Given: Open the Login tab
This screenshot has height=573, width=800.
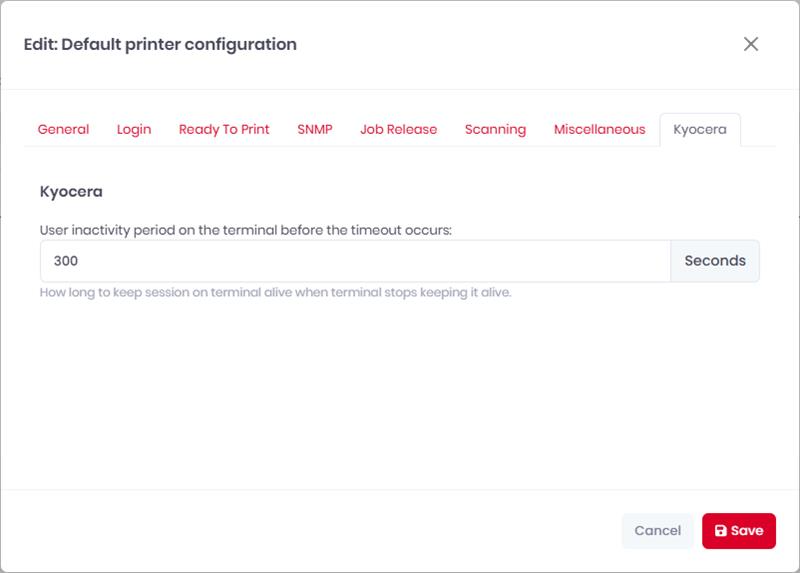Looking at the screenshot, I should 134,130.
